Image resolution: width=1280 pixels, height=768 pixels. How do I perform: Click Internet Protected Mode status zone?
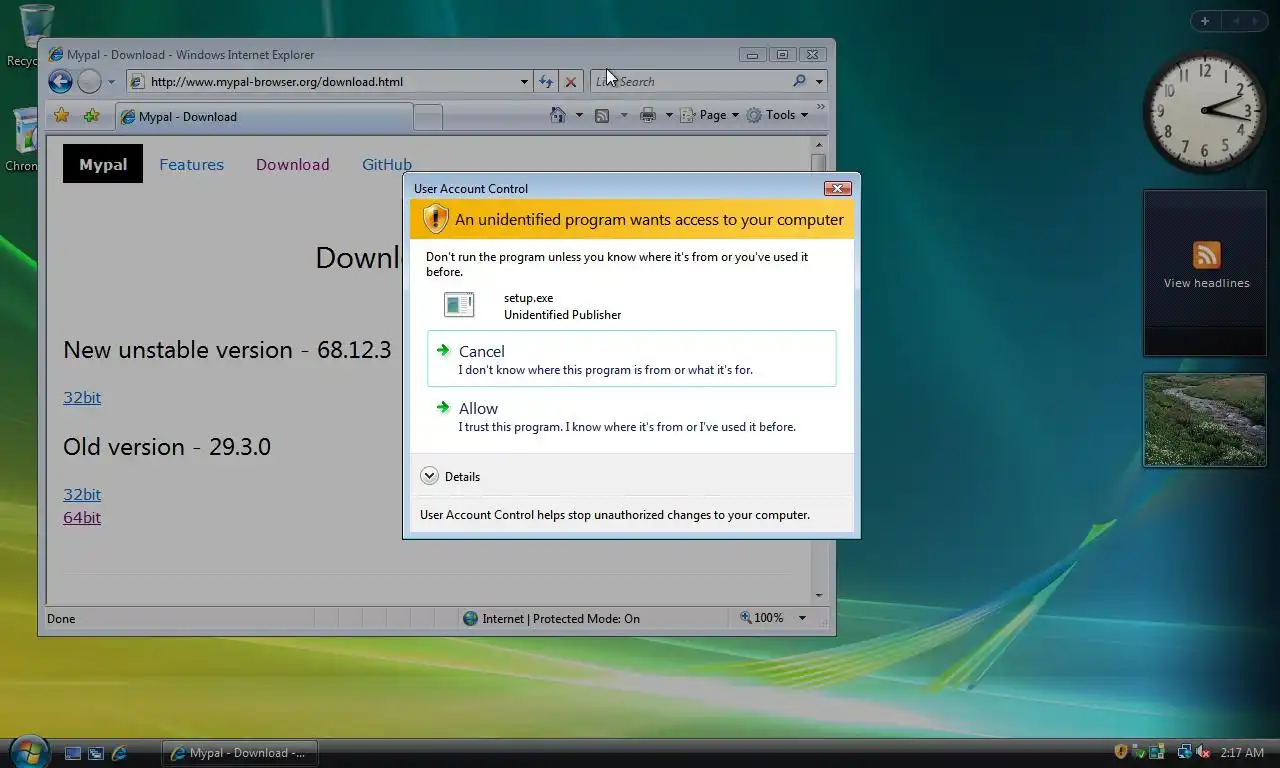(x=552, y=618)
